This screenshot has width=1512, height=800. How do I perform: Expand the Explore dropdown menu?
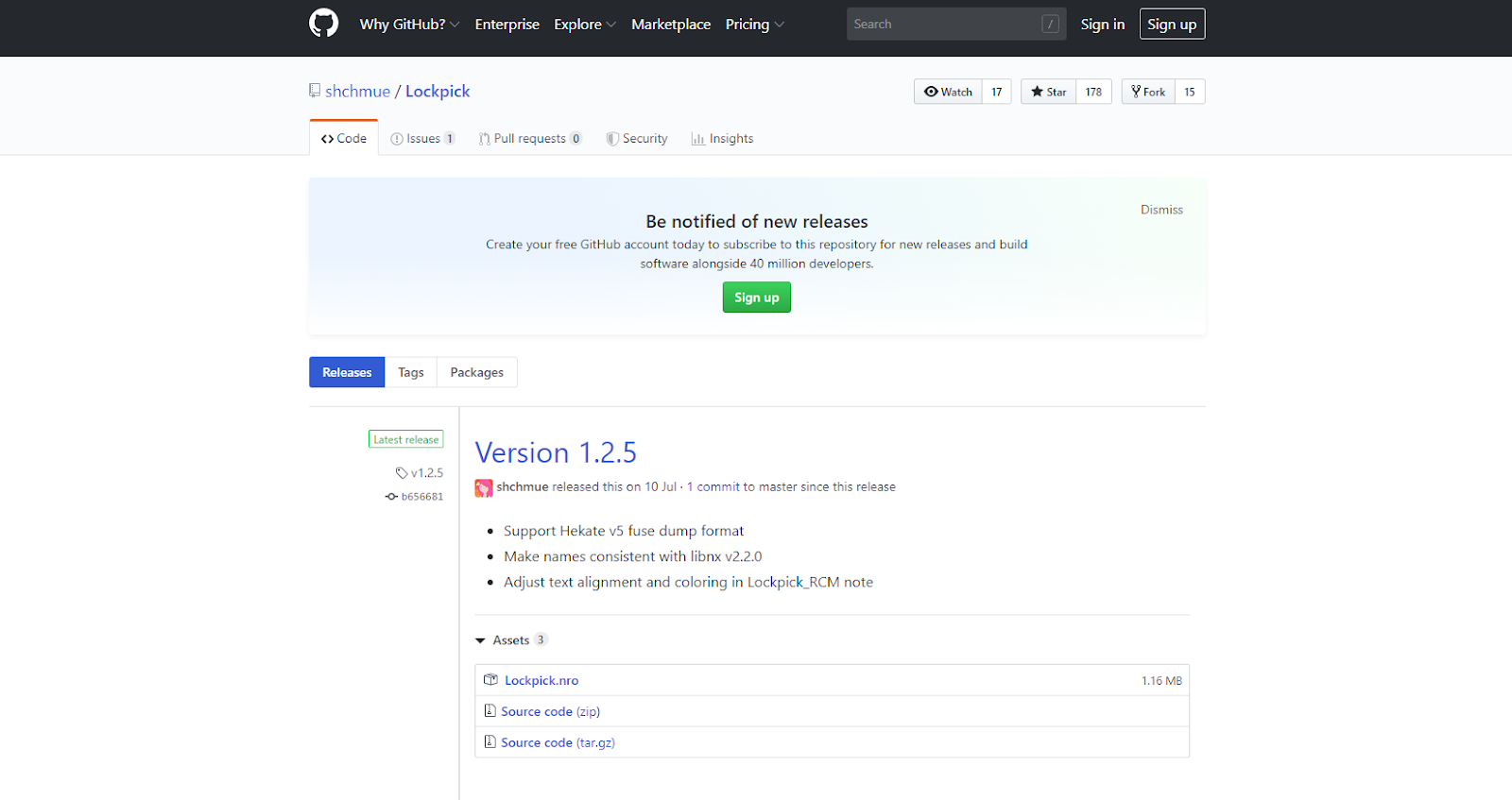[x=585, y=25]
